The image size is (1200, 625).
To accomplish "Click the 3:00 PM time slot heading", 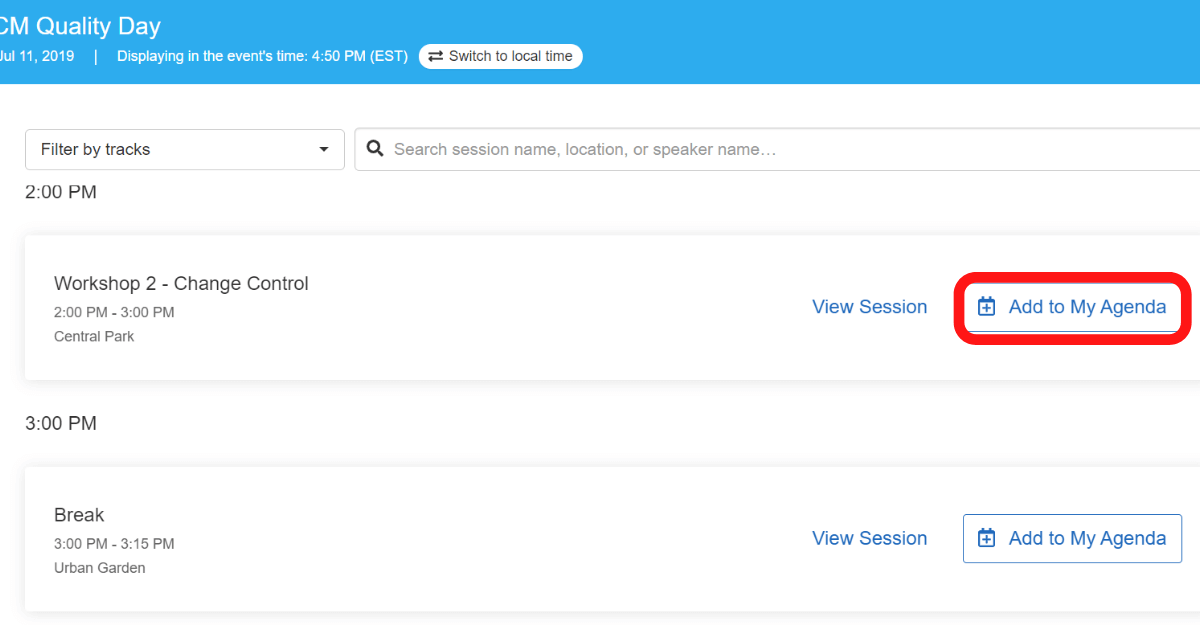I will tap(61, 424).
